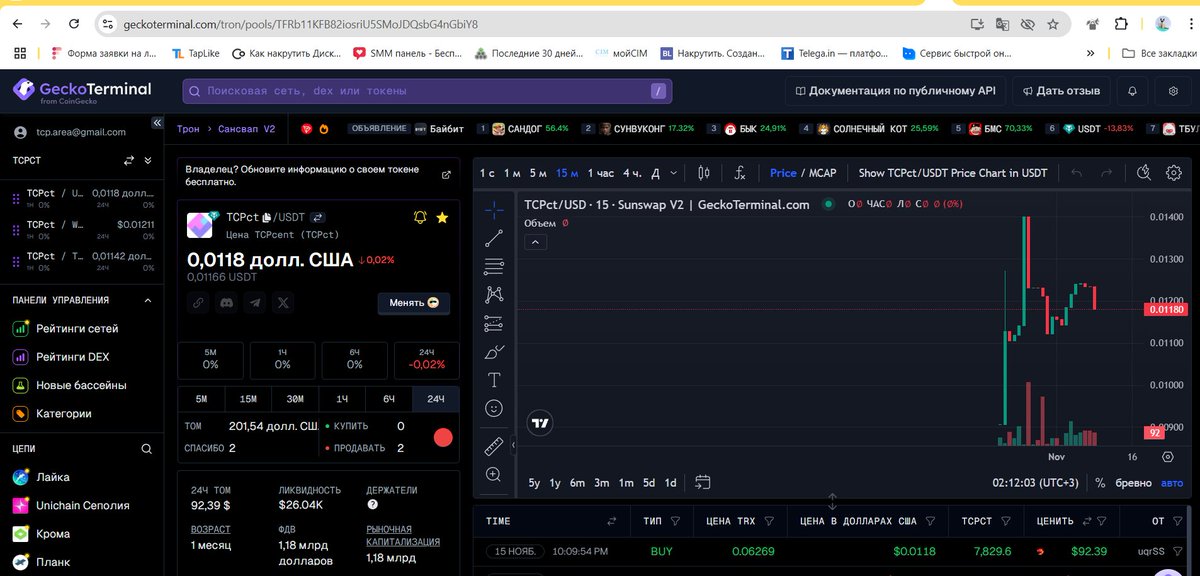Click the price alert bell icon
Viewport: 1200px width, 576px height.
pos(420,217)
